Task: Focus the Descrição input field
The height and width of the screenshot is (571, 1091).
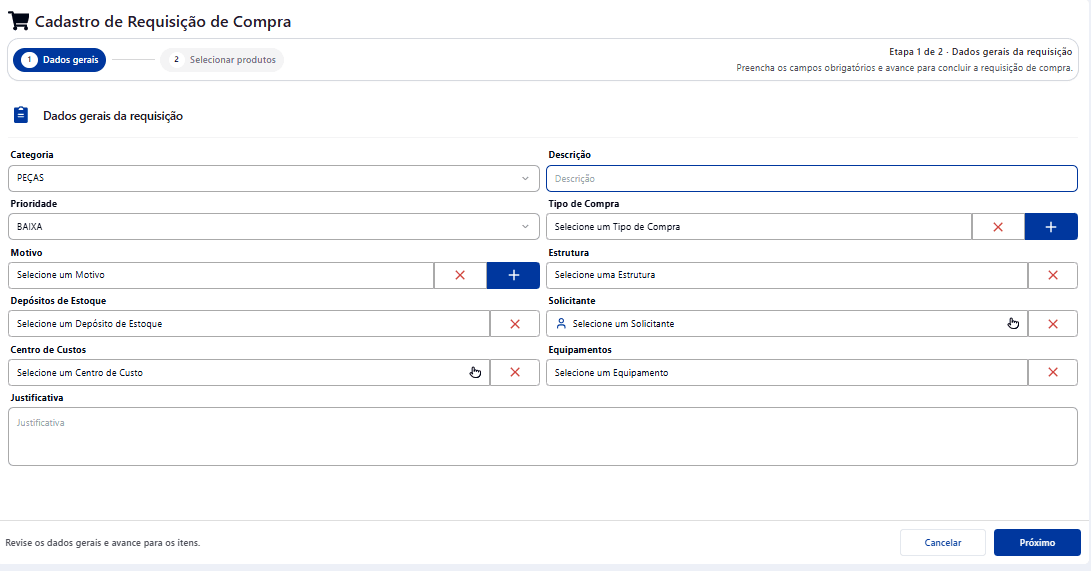Action: tap(812, 179)
